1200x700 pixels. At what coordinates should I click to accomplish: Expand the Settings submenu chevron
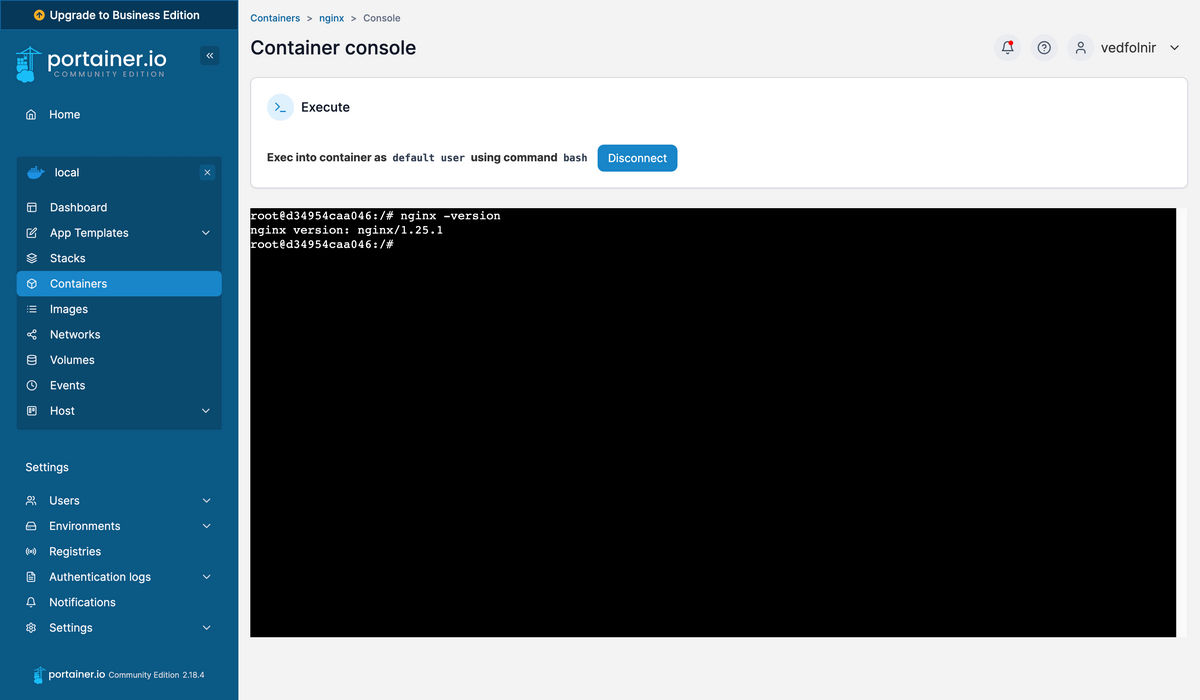pyautogui.click(x=207, y=628)
